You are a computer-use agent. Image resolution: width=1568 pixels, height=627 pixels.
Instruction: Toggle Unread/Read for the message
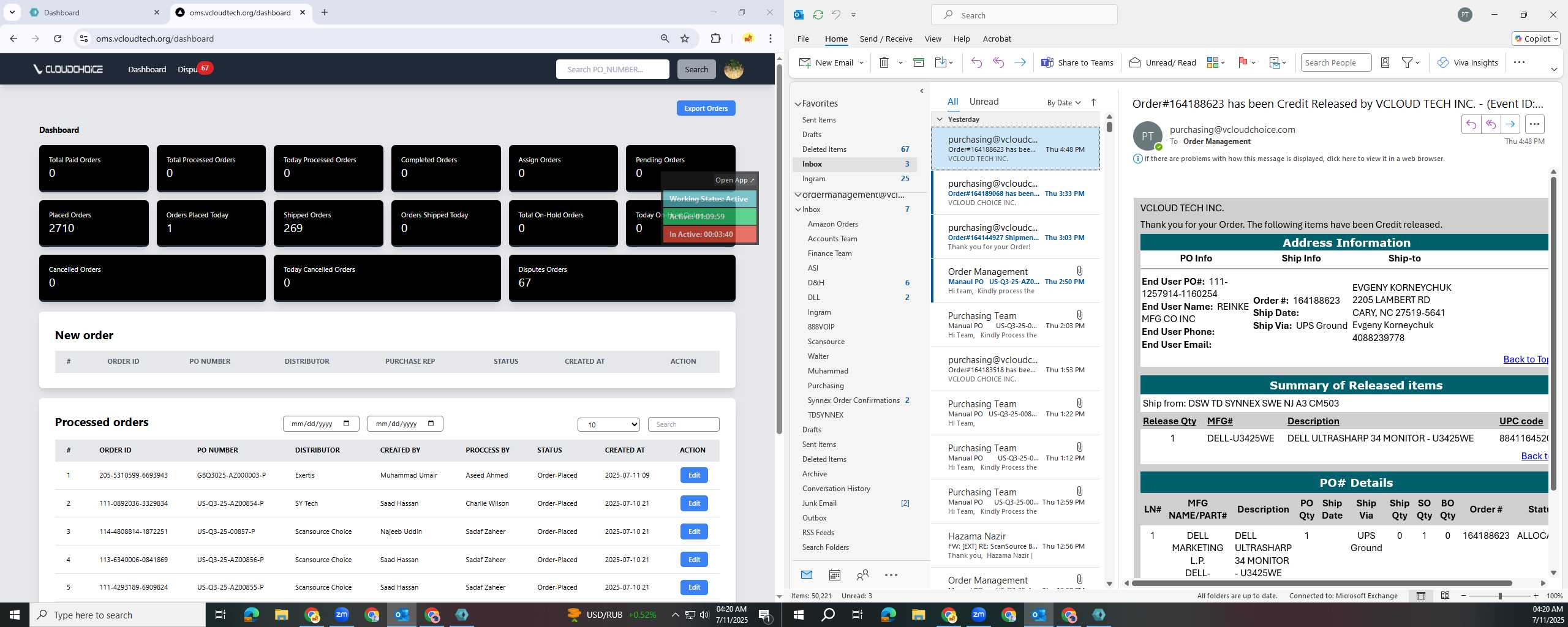1163,62
